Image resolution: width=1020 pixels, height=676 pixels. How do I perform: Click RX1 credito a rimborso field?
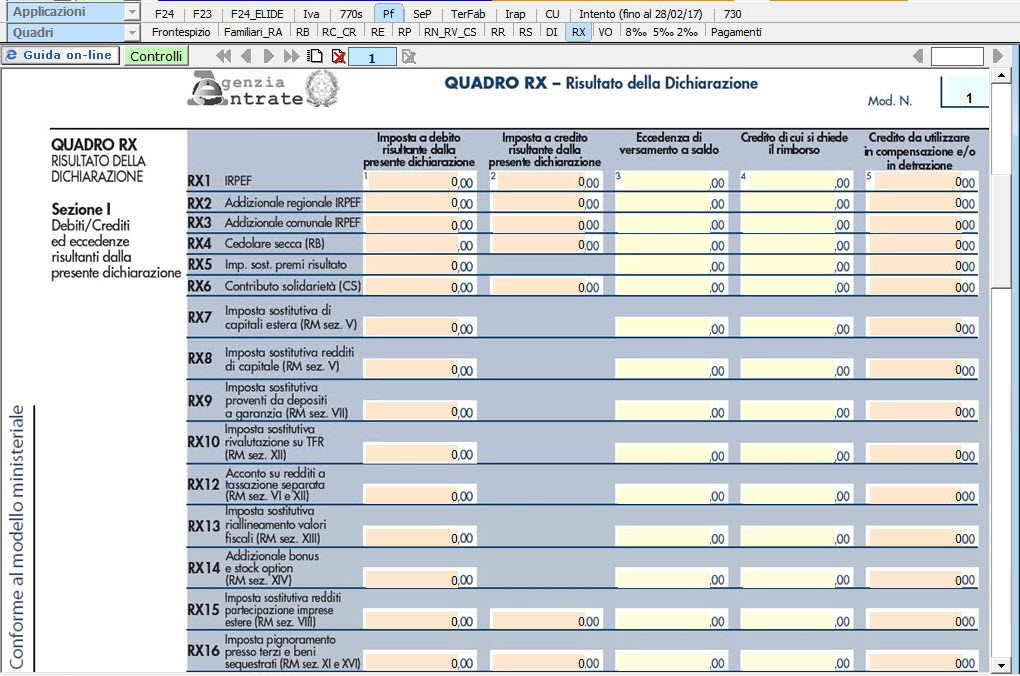[x=796, y=182]
